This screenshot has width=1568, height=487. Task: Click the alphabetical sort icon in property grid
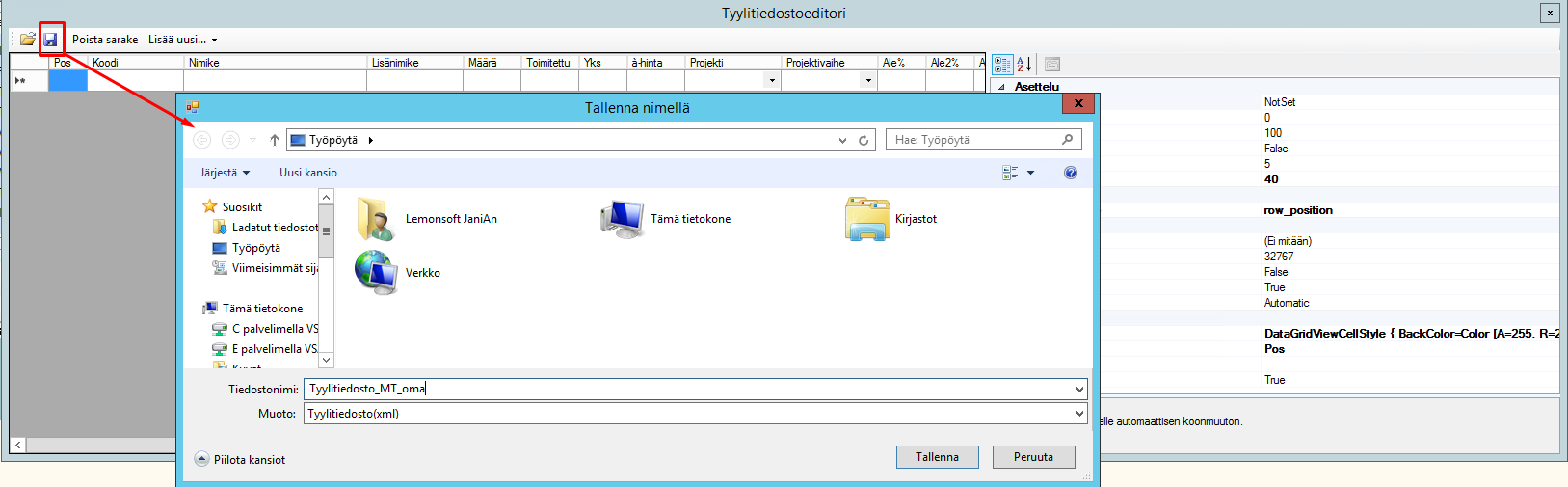click(1023, 64)
